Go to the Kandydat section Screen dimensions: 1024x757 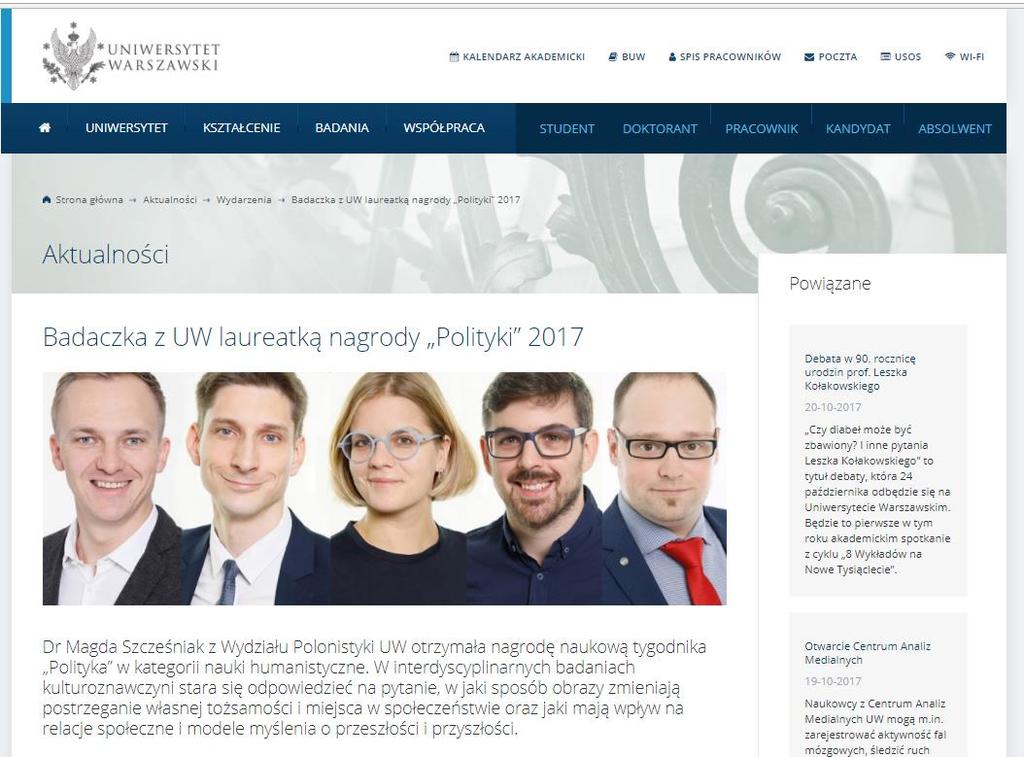tap(857, 129)
